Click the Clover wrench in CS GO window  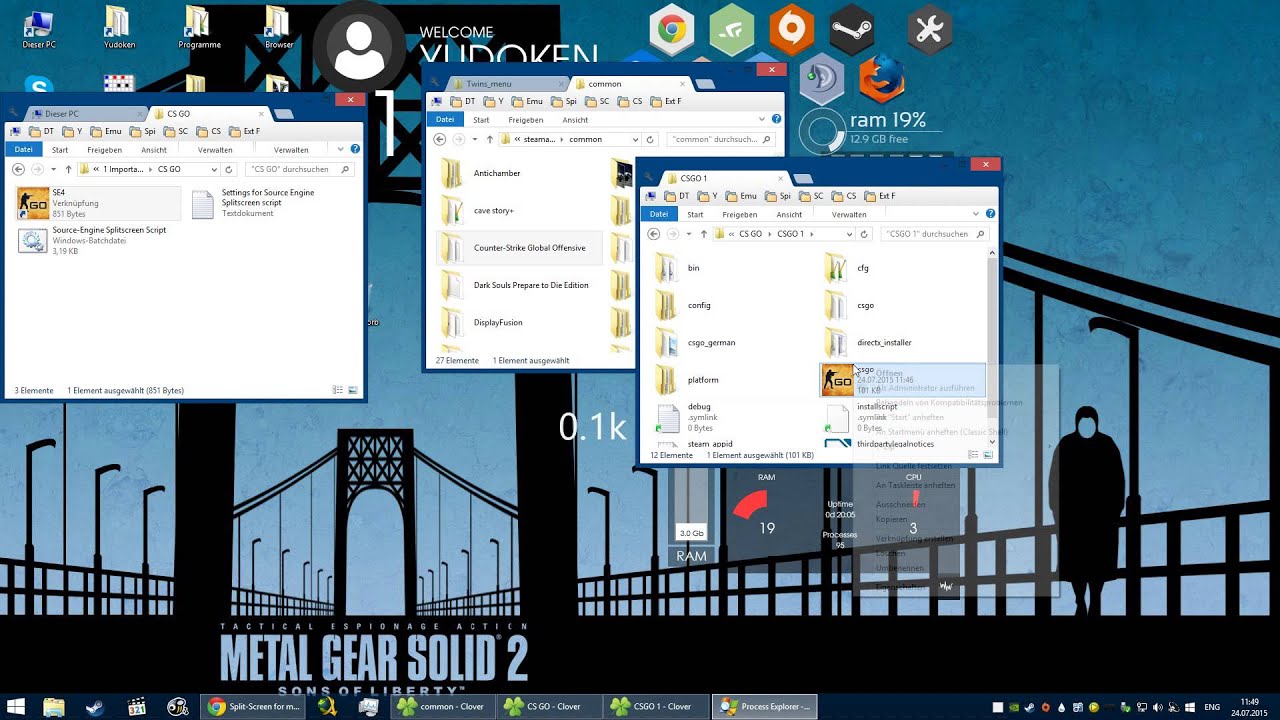13,113
